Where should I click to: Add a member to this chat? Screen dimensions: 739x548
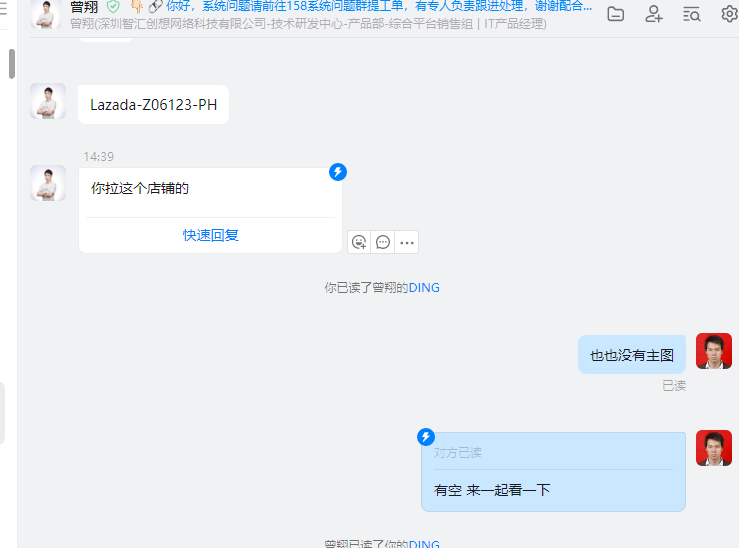654,14
